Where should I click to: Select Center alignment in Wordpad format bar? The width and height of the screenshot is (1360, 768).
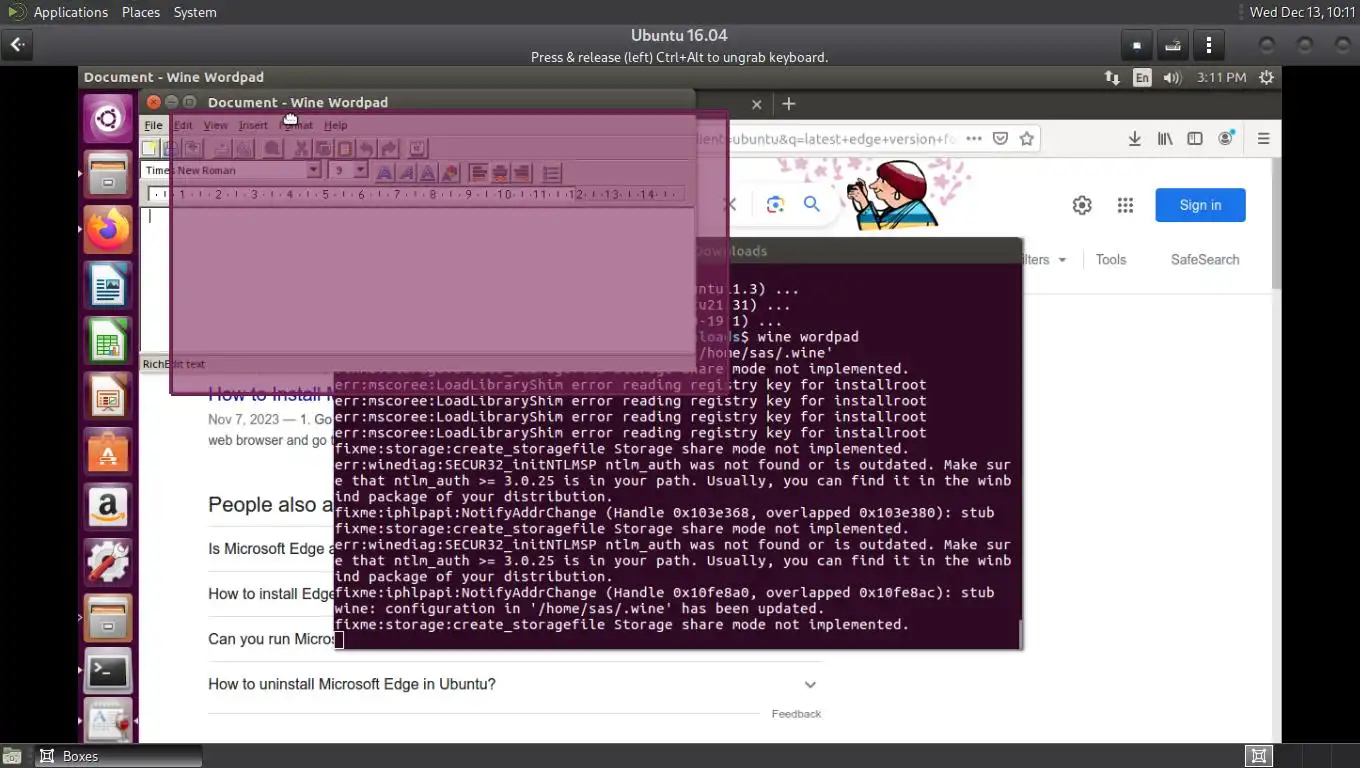click(x=500, y=172)
